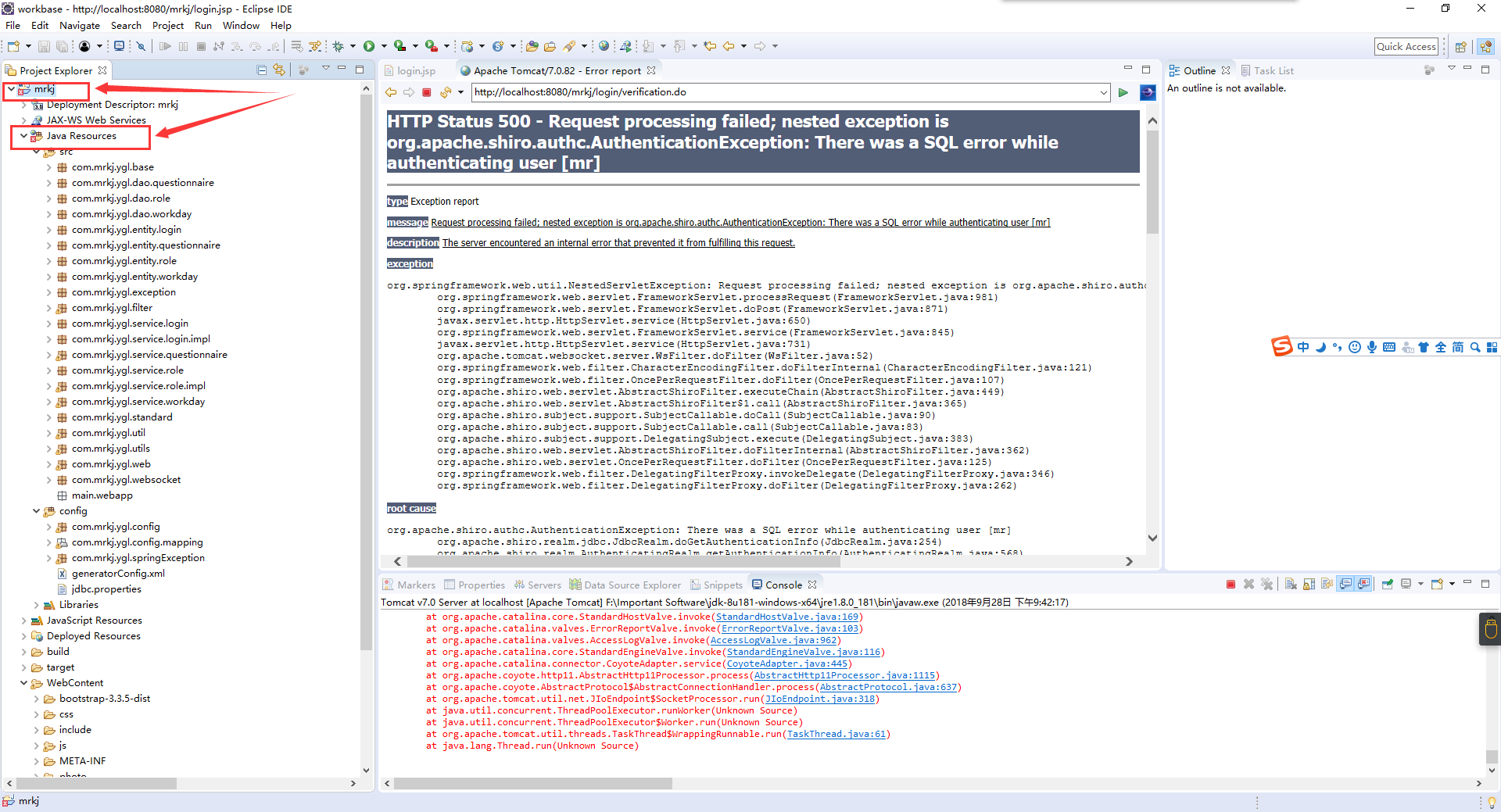Click the Open Perspective icon
Viewport: 1501px width, 812px height.
pyautogui.click(x=1460, y=47)
